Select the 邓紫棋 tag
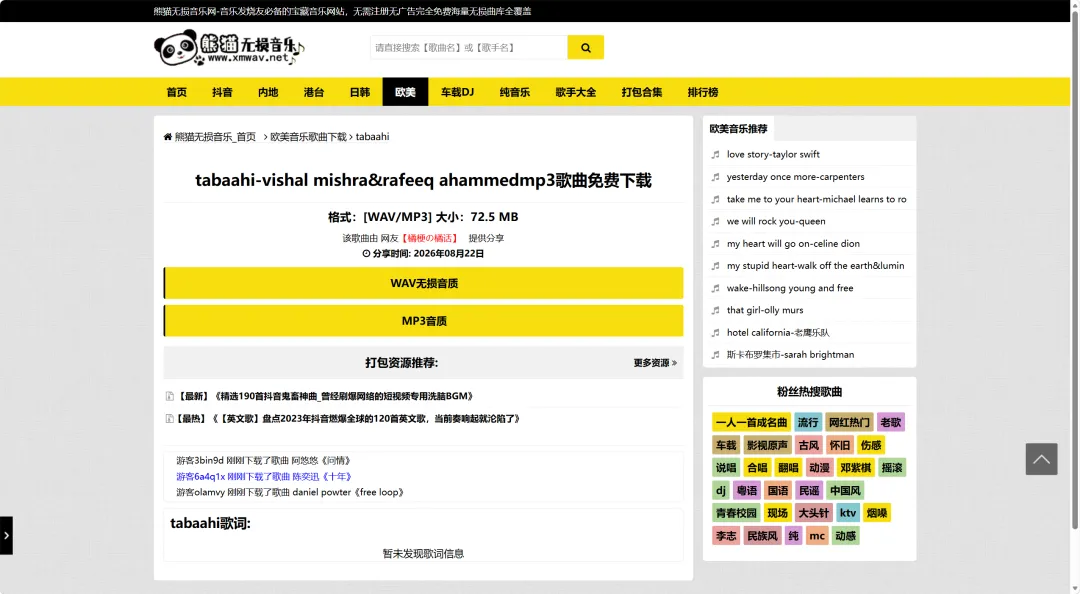 click(855, 468)
